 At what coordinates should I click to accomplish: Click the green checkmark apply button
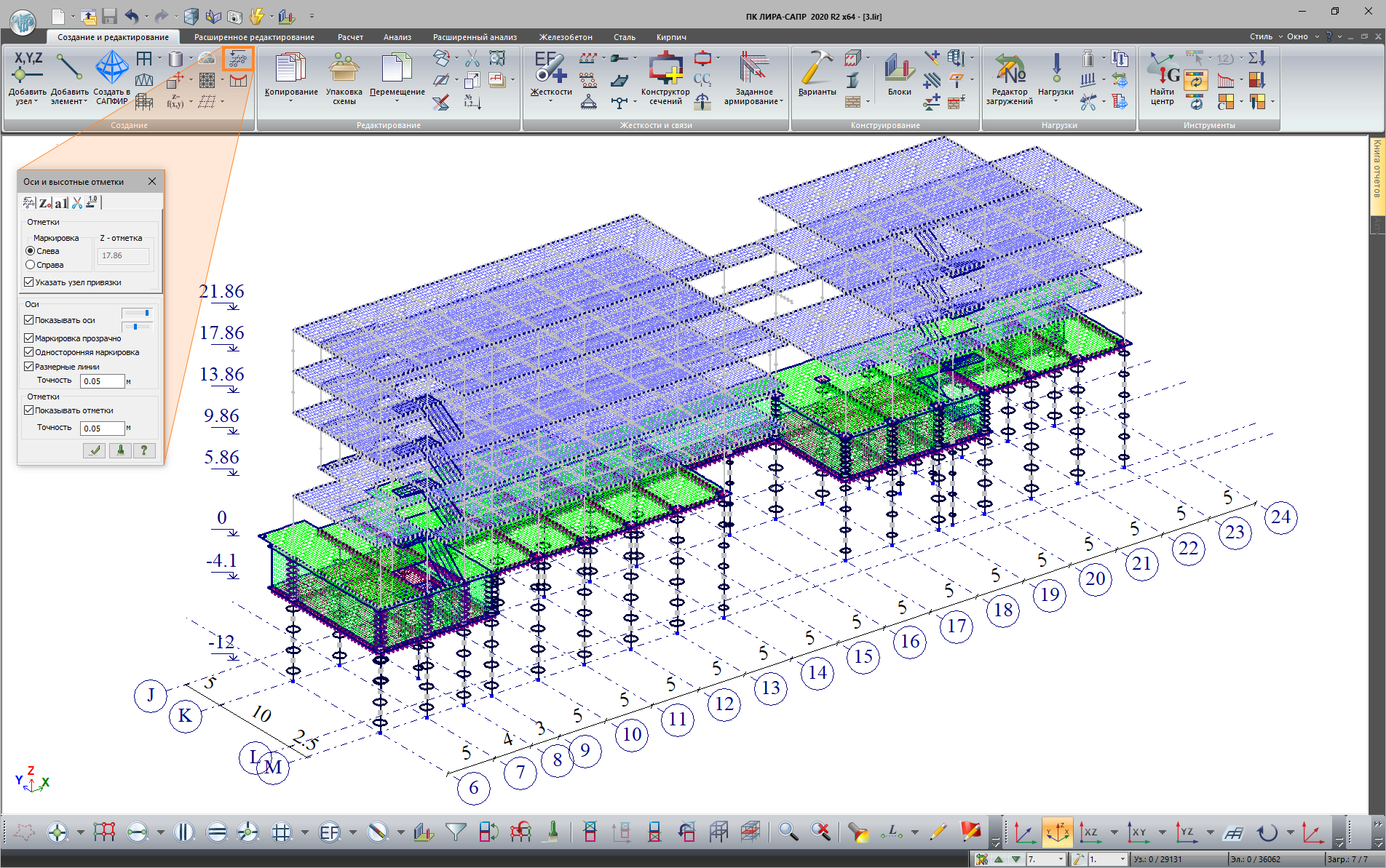tap(95, 450)
